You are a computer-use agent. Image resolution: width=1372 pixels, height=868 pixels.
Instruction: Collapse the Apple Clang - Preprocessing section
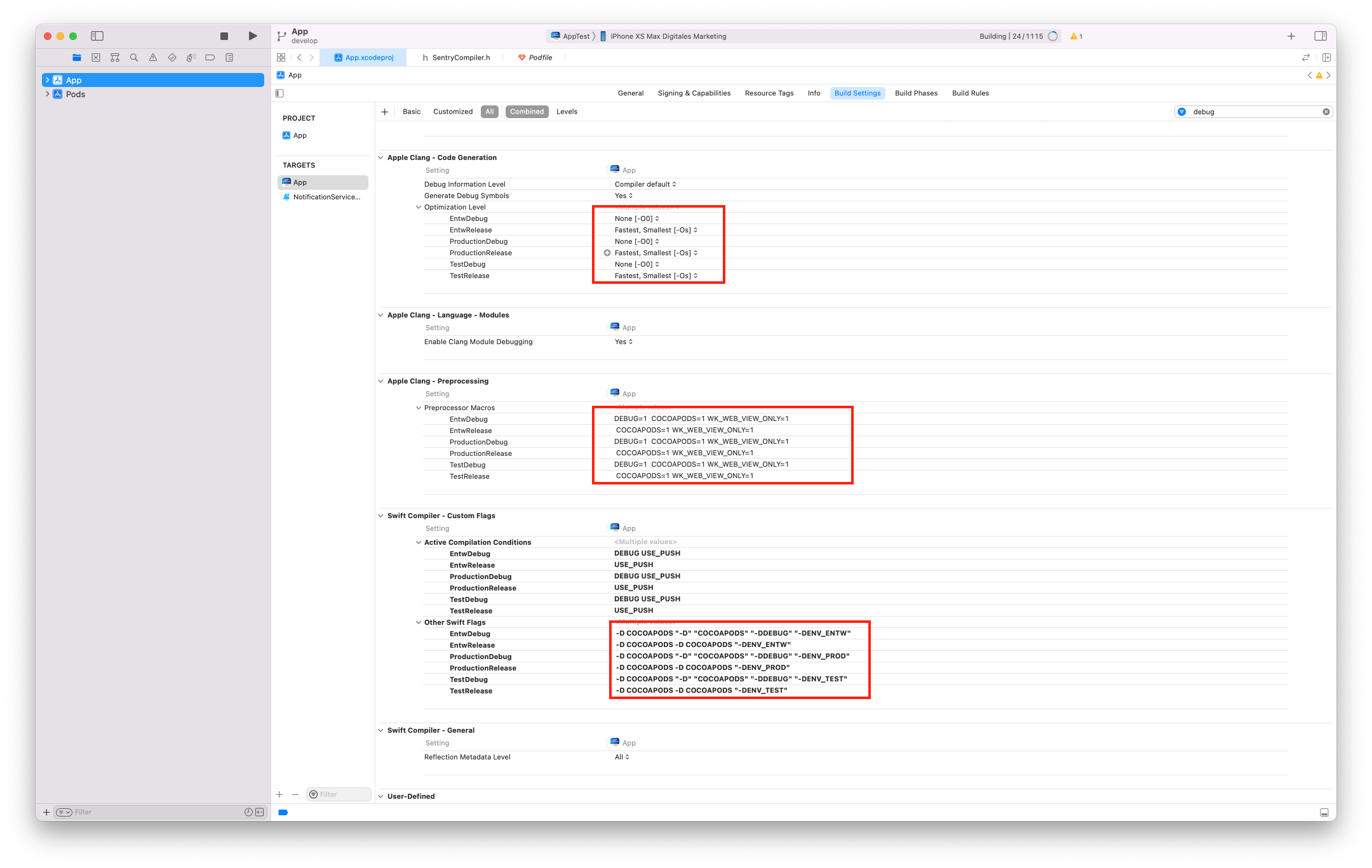click(380, 381)
